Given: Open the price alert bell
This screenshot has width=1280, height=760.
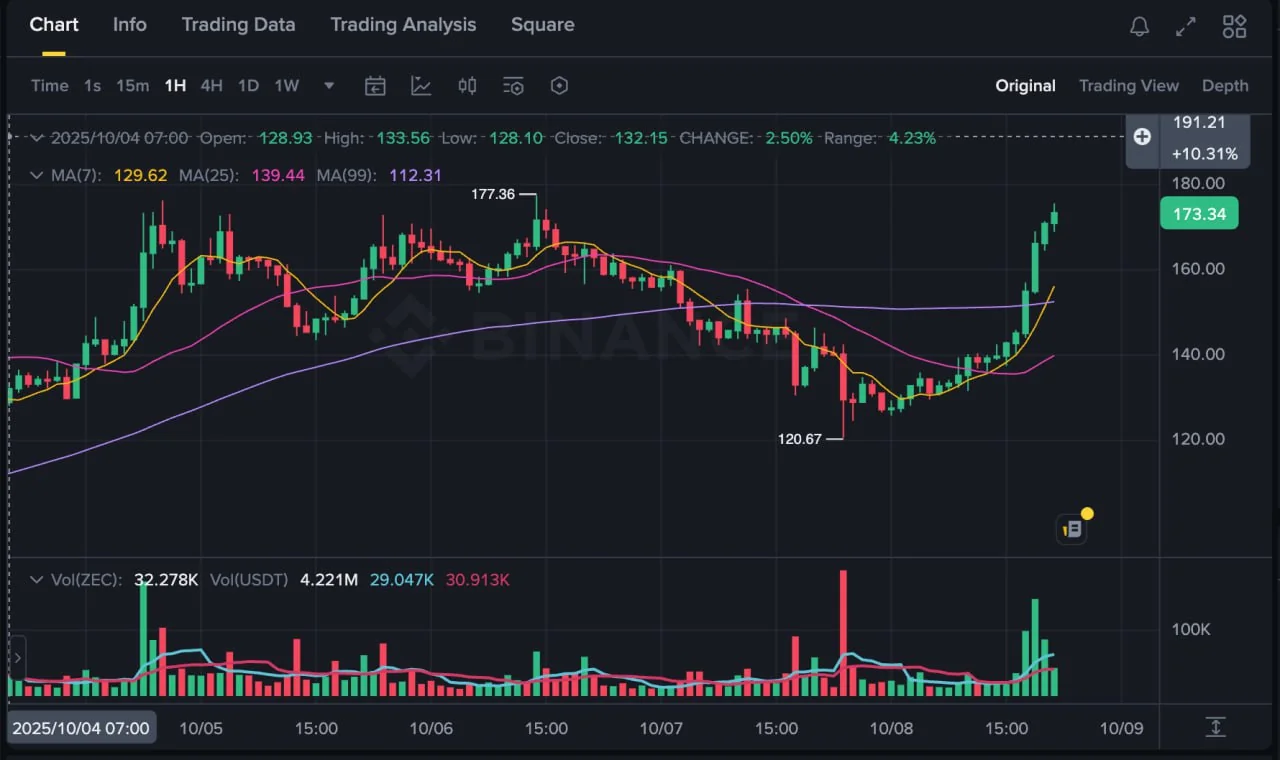Looking at the screenshot, I should click(1139, 27).
